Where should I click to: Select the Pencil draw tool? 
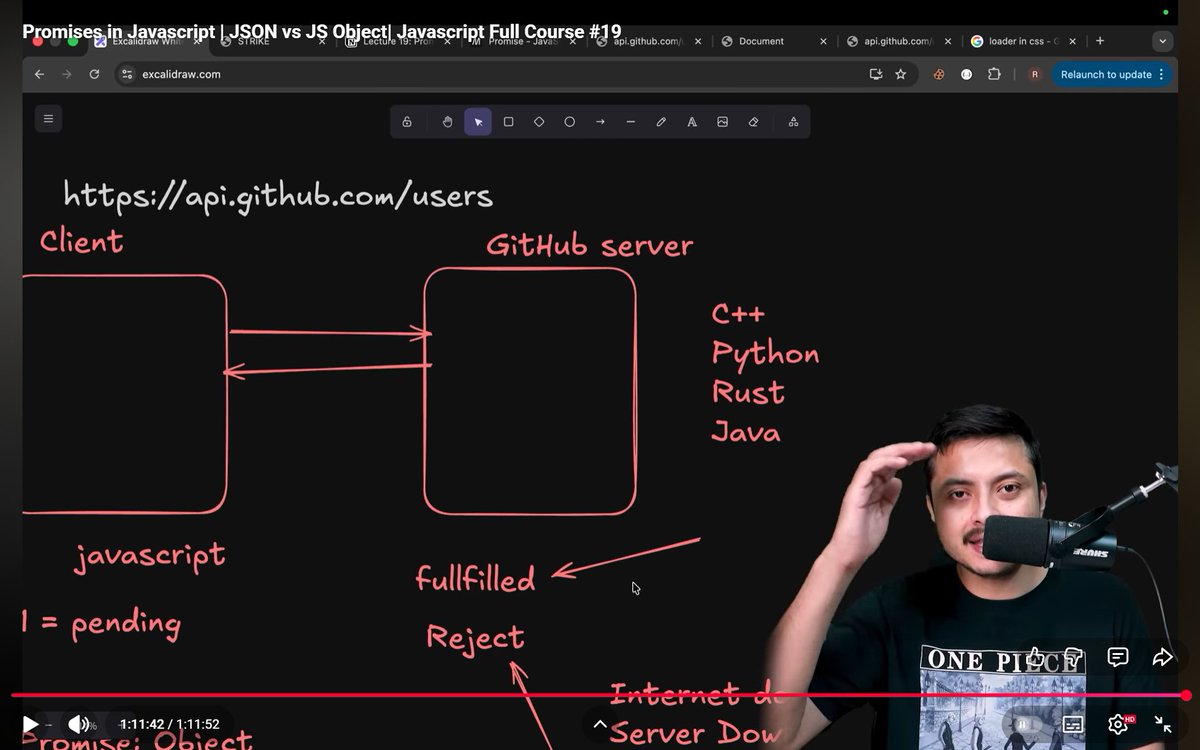pyautogui.click(x=661, y=122)
